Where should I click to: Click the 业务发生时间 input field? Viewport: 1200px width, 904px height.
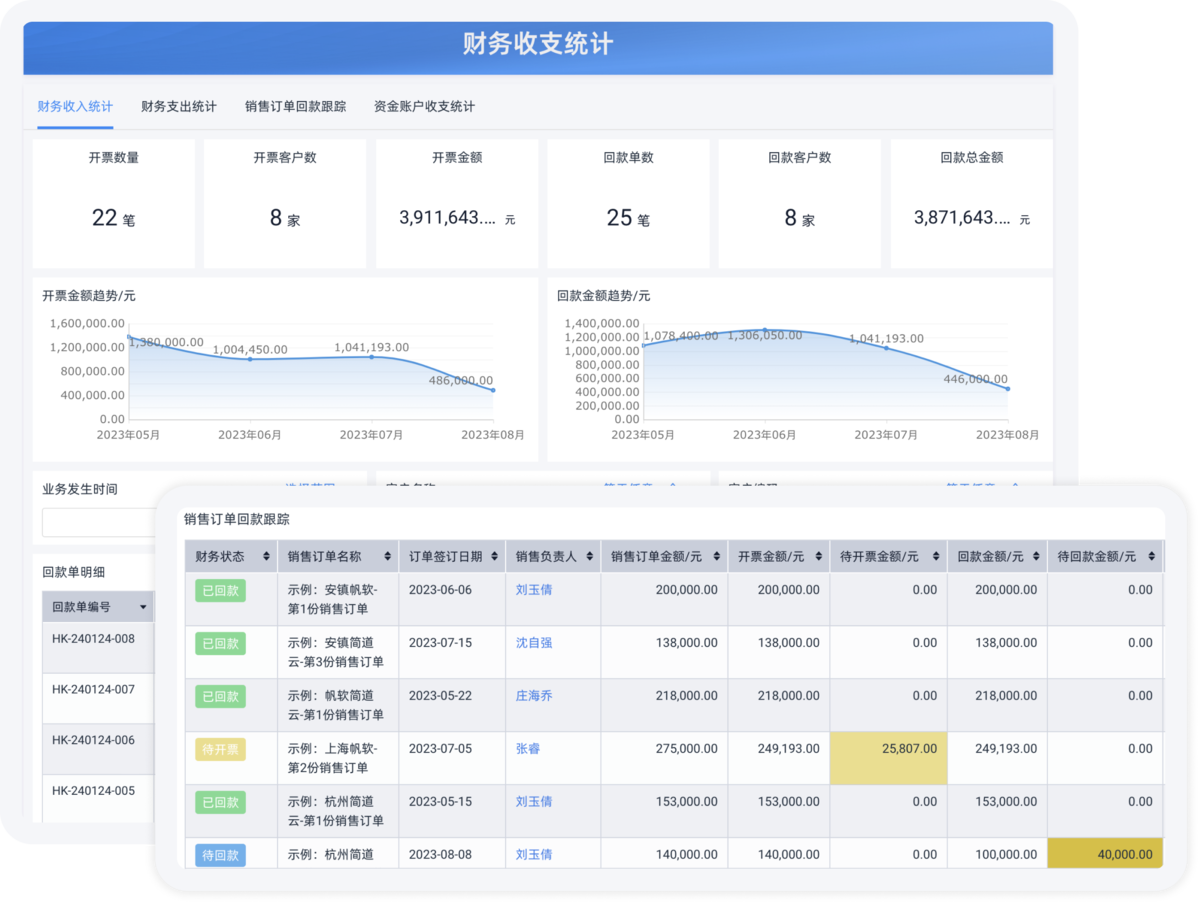[x=98, y=522]
